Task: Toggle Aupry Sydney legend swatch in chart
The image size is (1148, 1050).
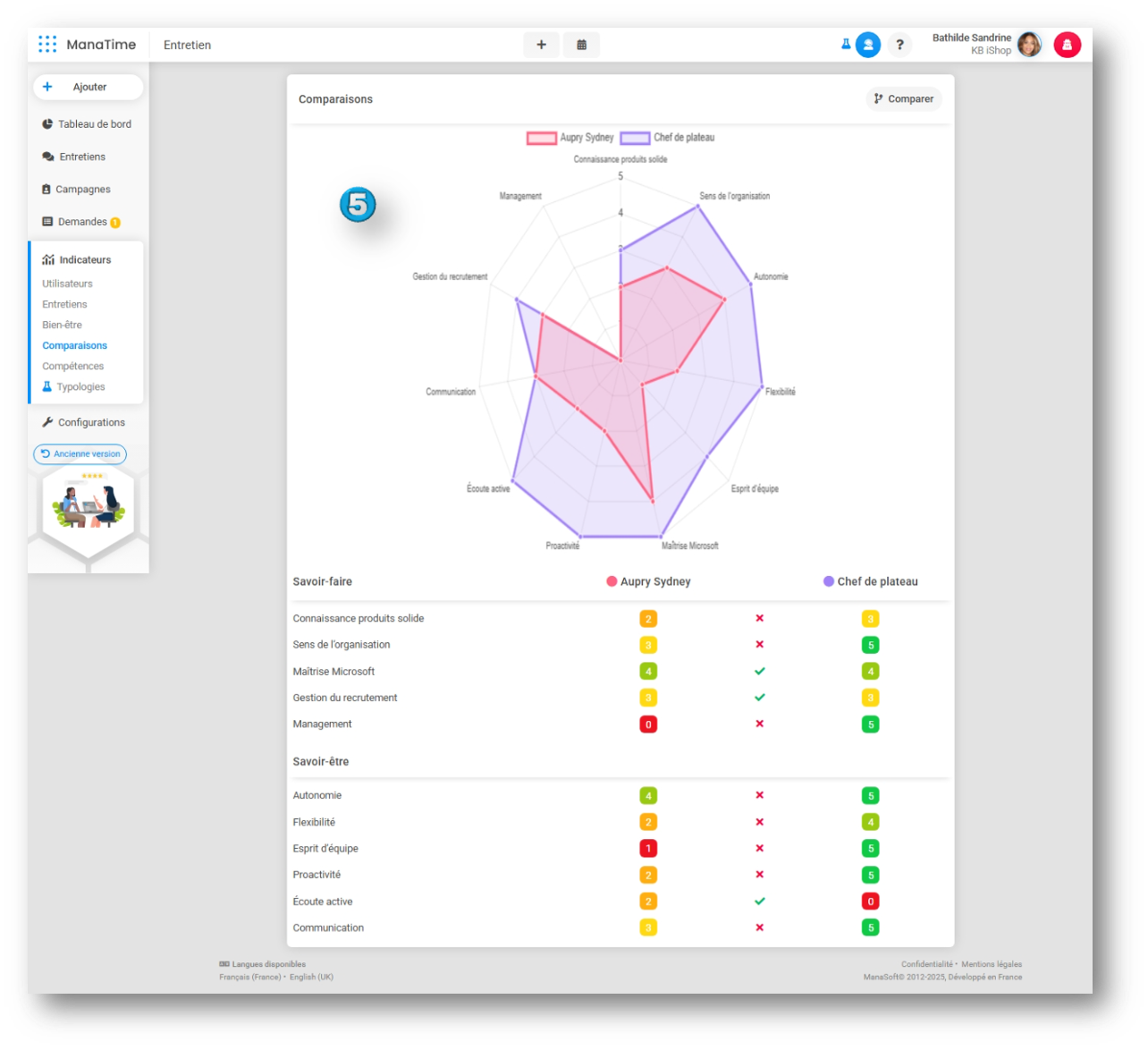Action: point(542,138)
